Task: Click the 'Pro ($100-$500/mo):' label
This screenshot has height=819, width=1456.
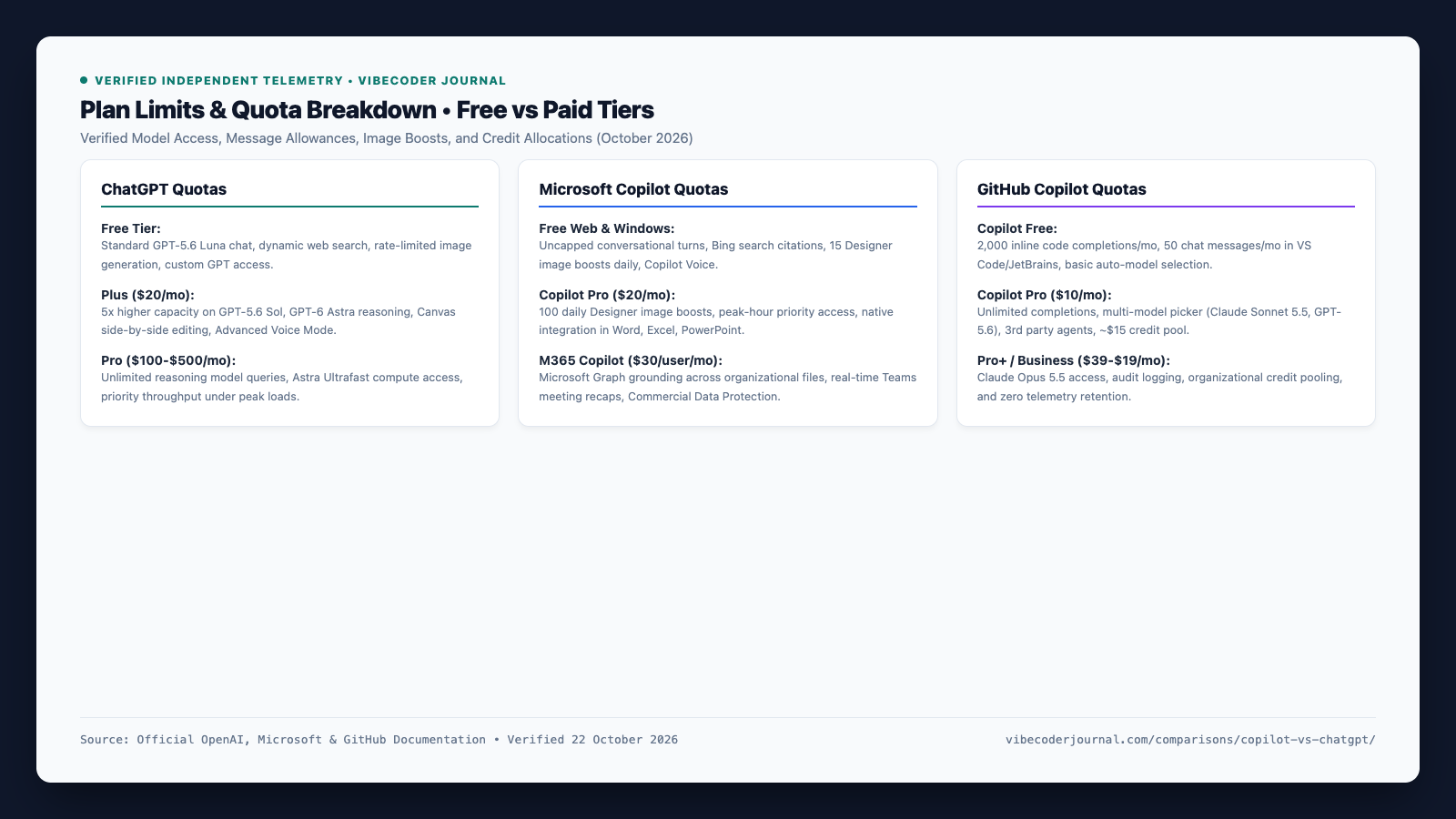Action: [x=168, y=360]
